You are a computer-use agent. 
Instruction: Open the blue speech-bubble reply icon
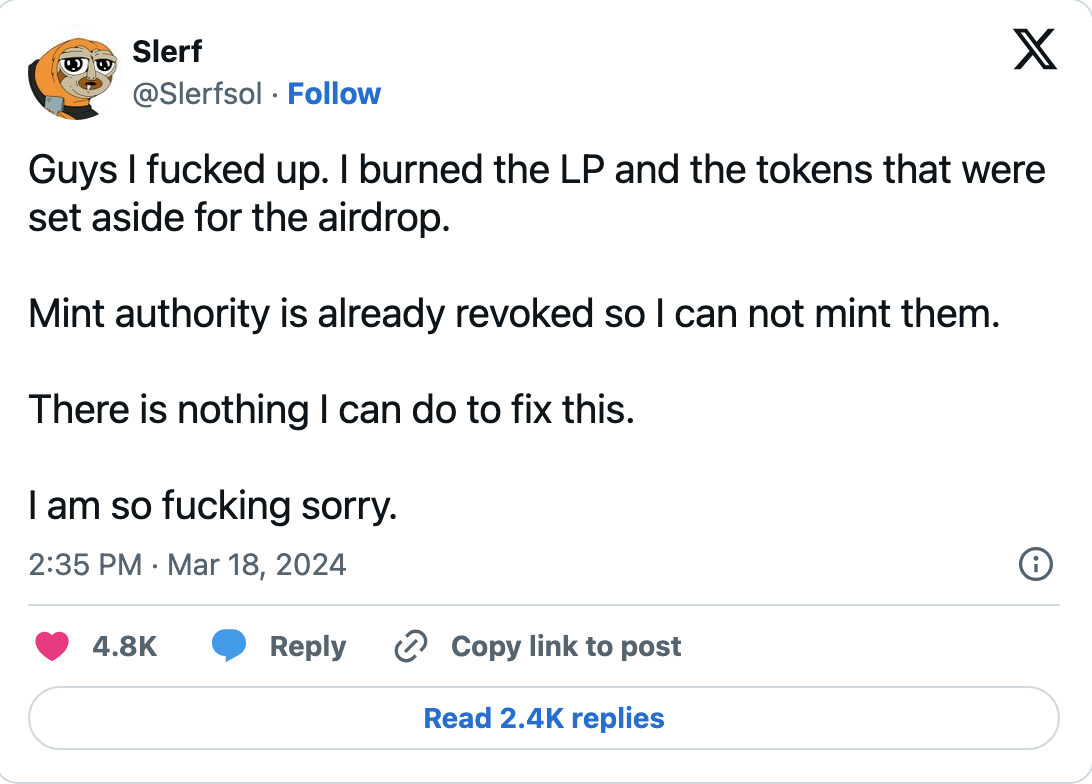tap(228, 646)
